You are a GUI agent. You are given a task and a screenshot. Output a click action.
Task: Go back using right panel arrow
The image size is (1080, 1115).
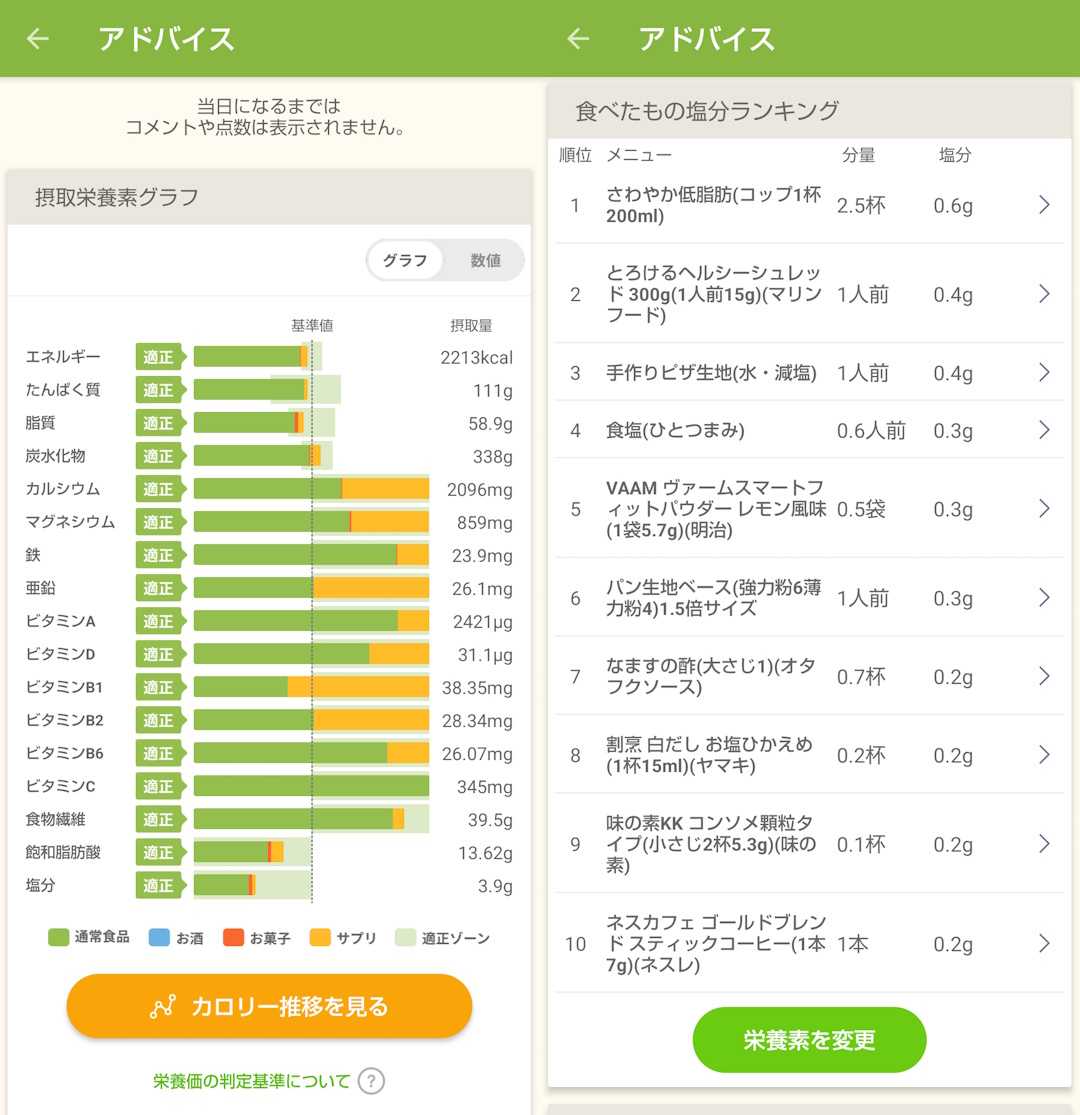pyautogui.click(x=578, y=39)
